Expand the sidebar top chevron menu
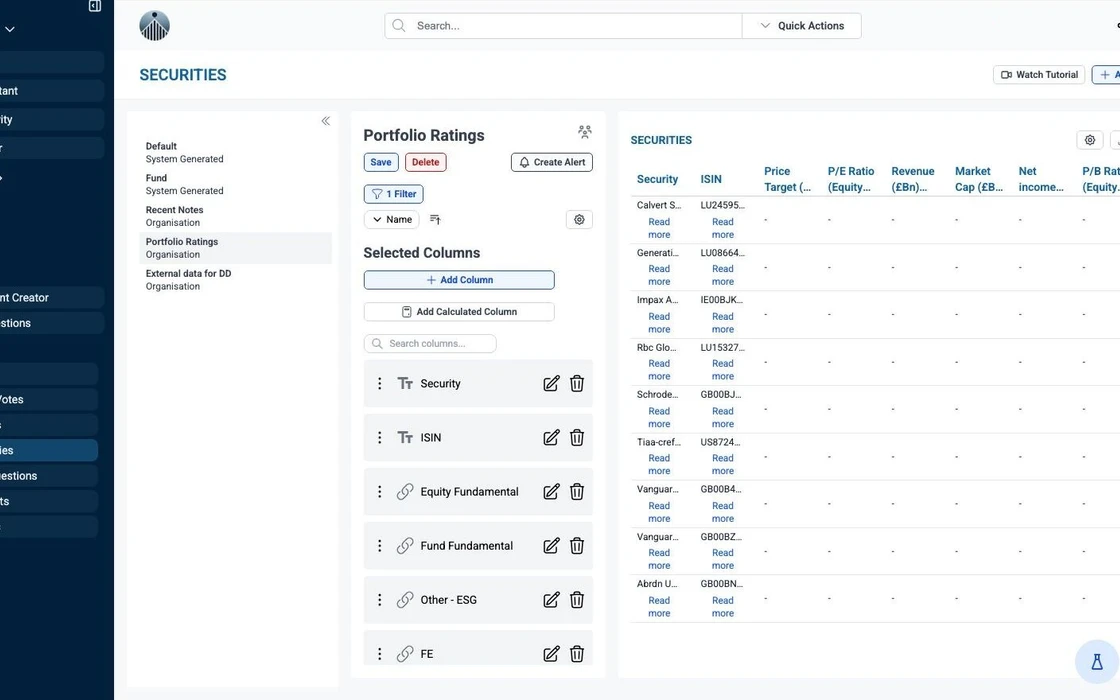Screen dimensions: 1120x700 (10, 29)
